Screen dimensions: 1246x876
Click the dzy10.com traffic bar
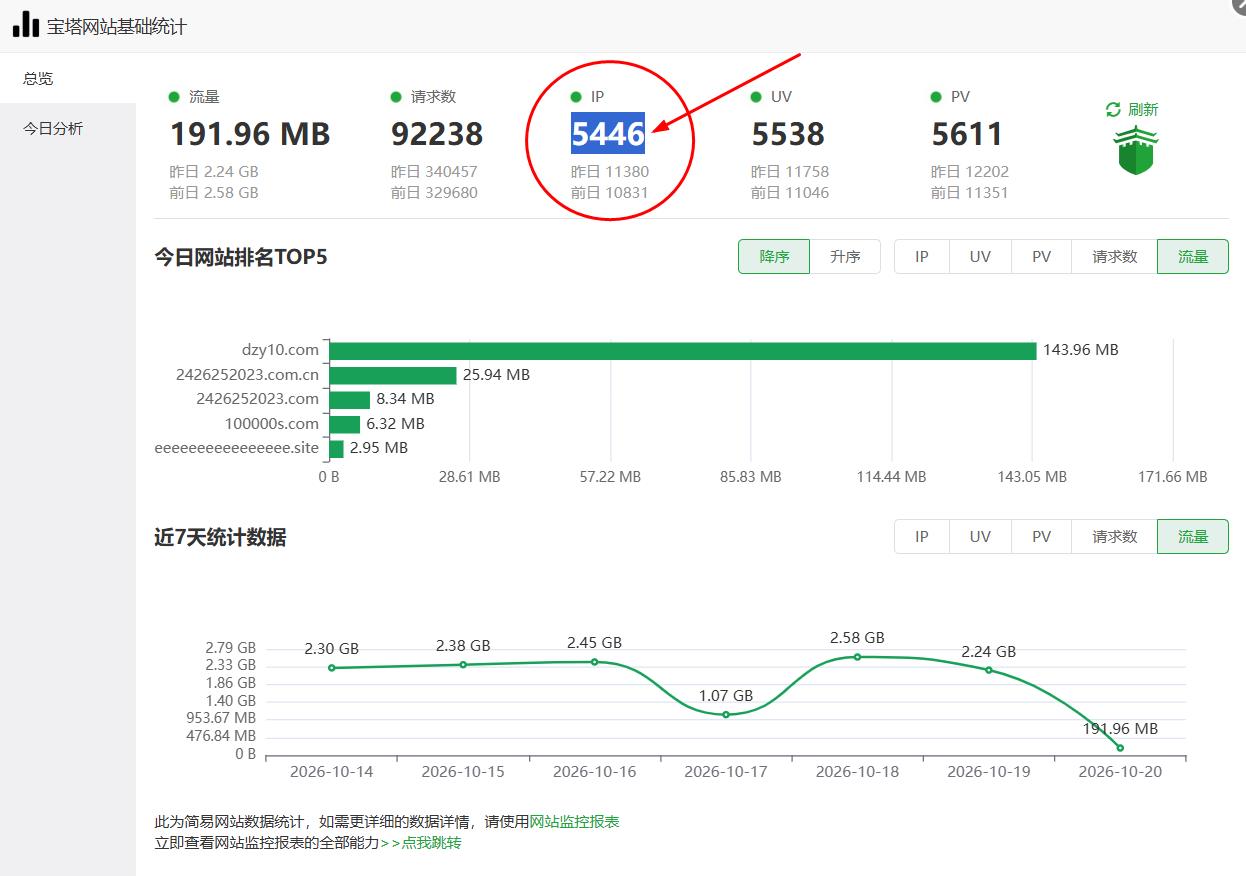[x=683, y=350]
